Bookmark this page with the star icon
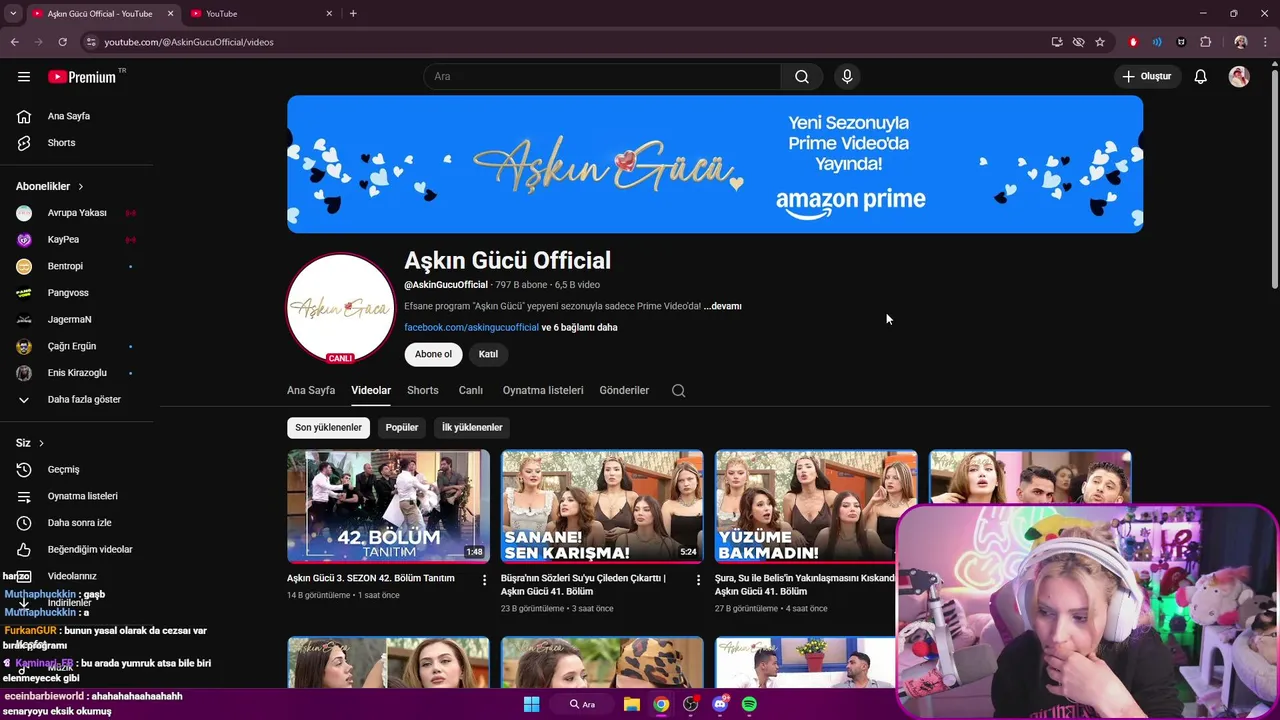 1100,42
